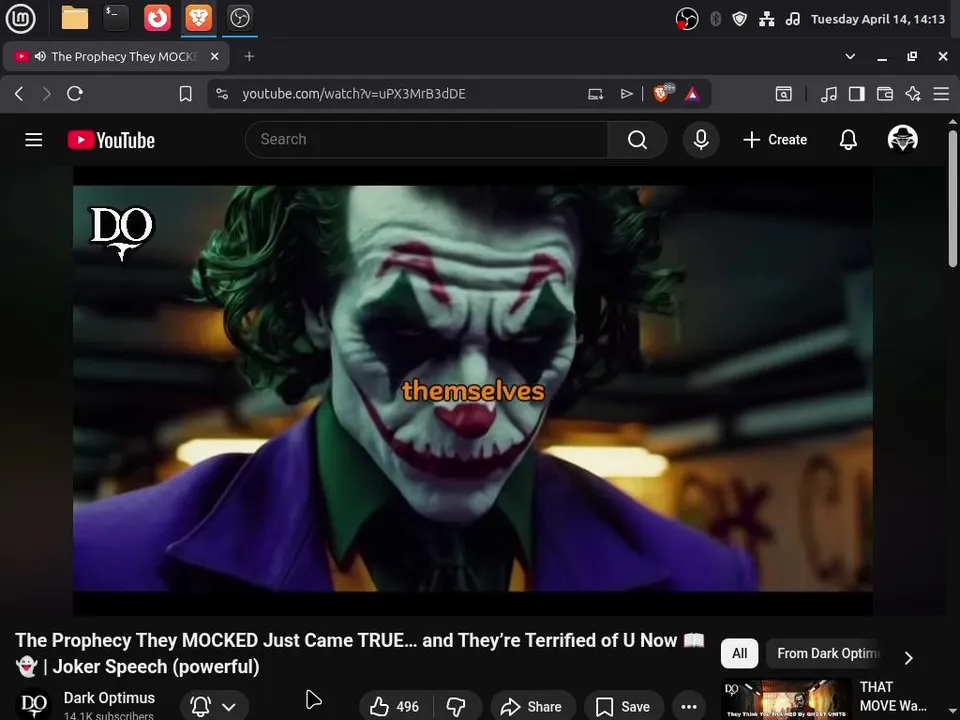Dislike this video
The width and height of the screenshot is (960, 720).
[x=457, y=707]
